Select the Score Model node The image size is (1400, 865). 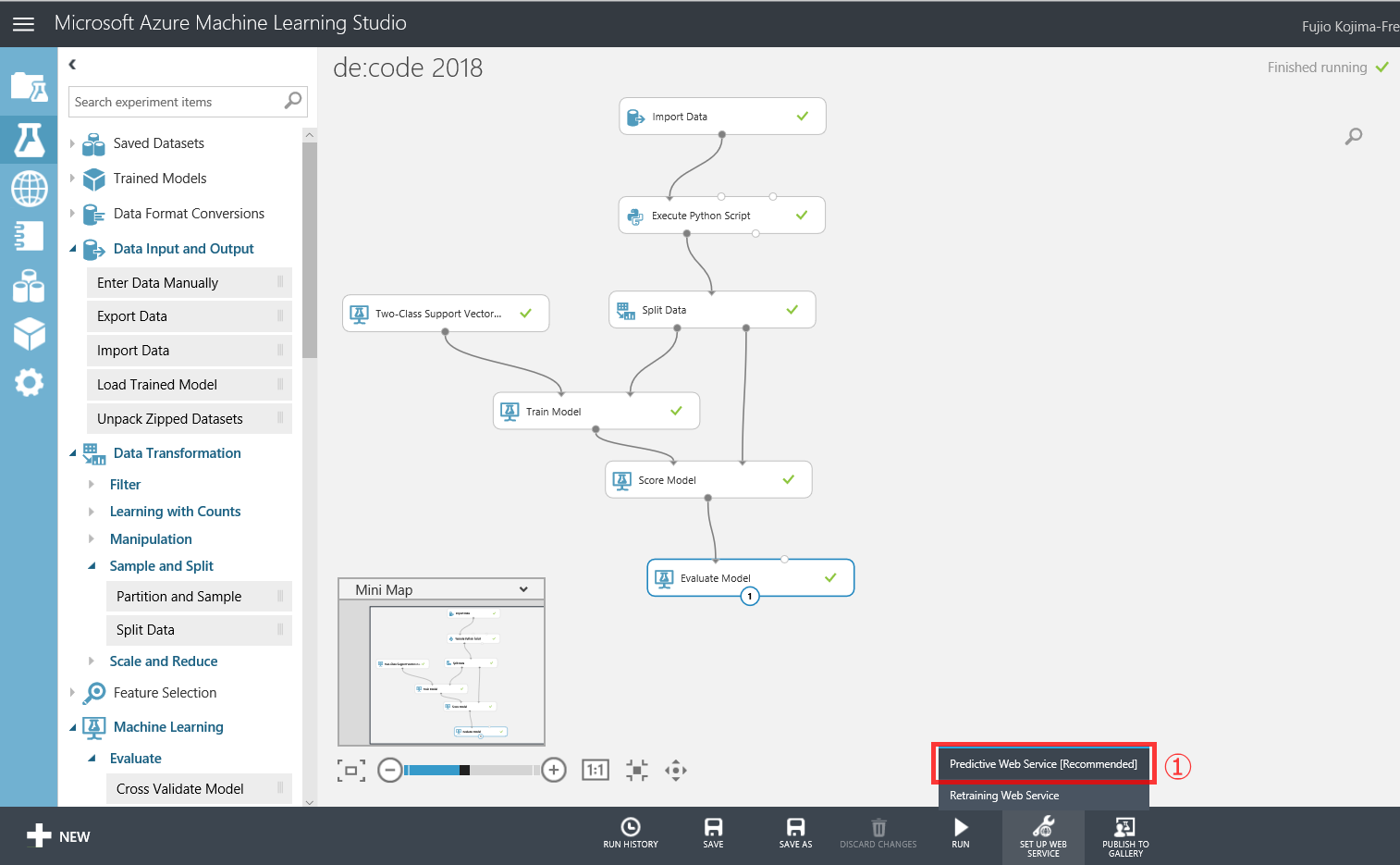[x=708, y=480]
